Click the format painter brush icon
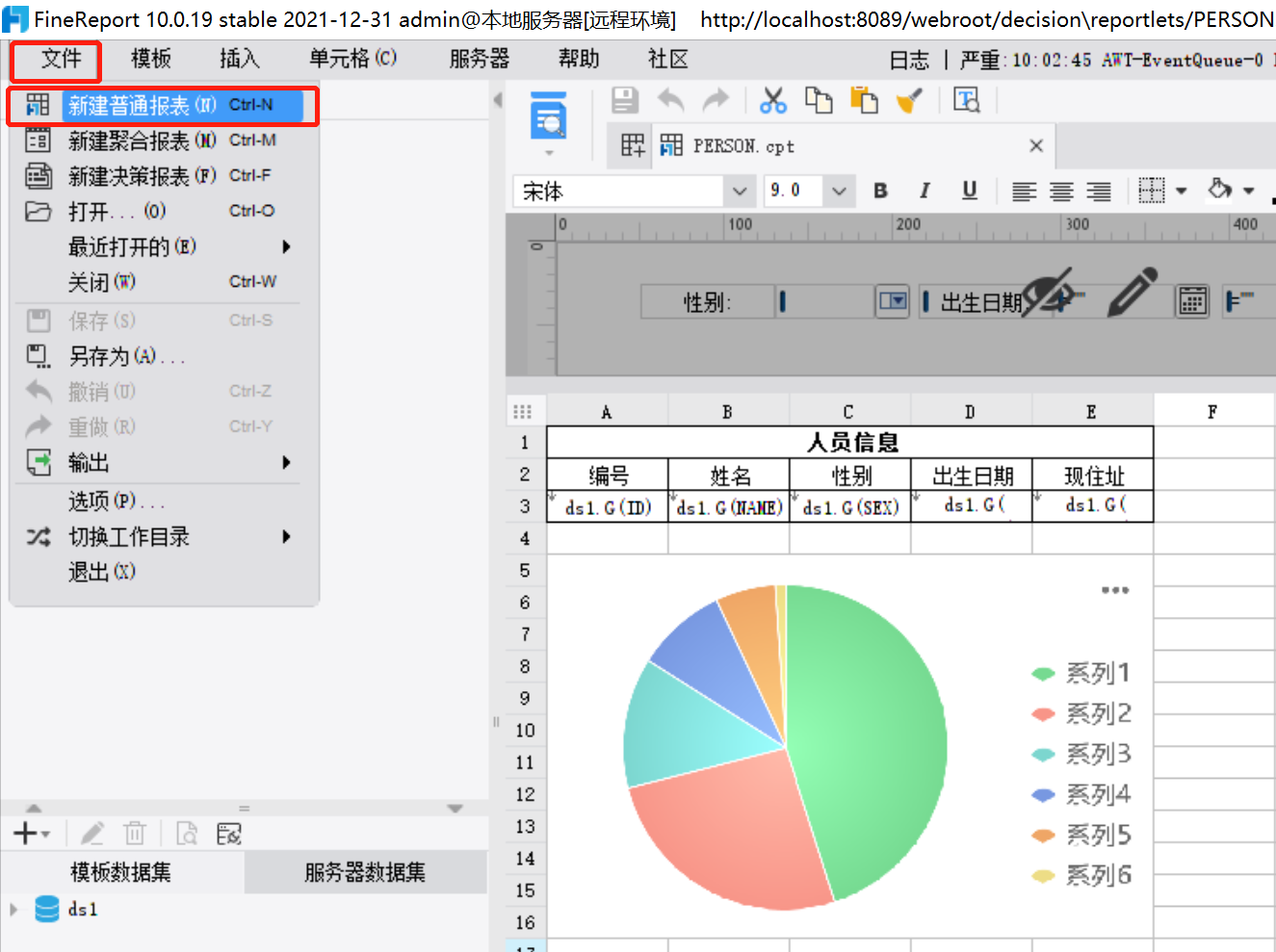 (x=909, y=100)
